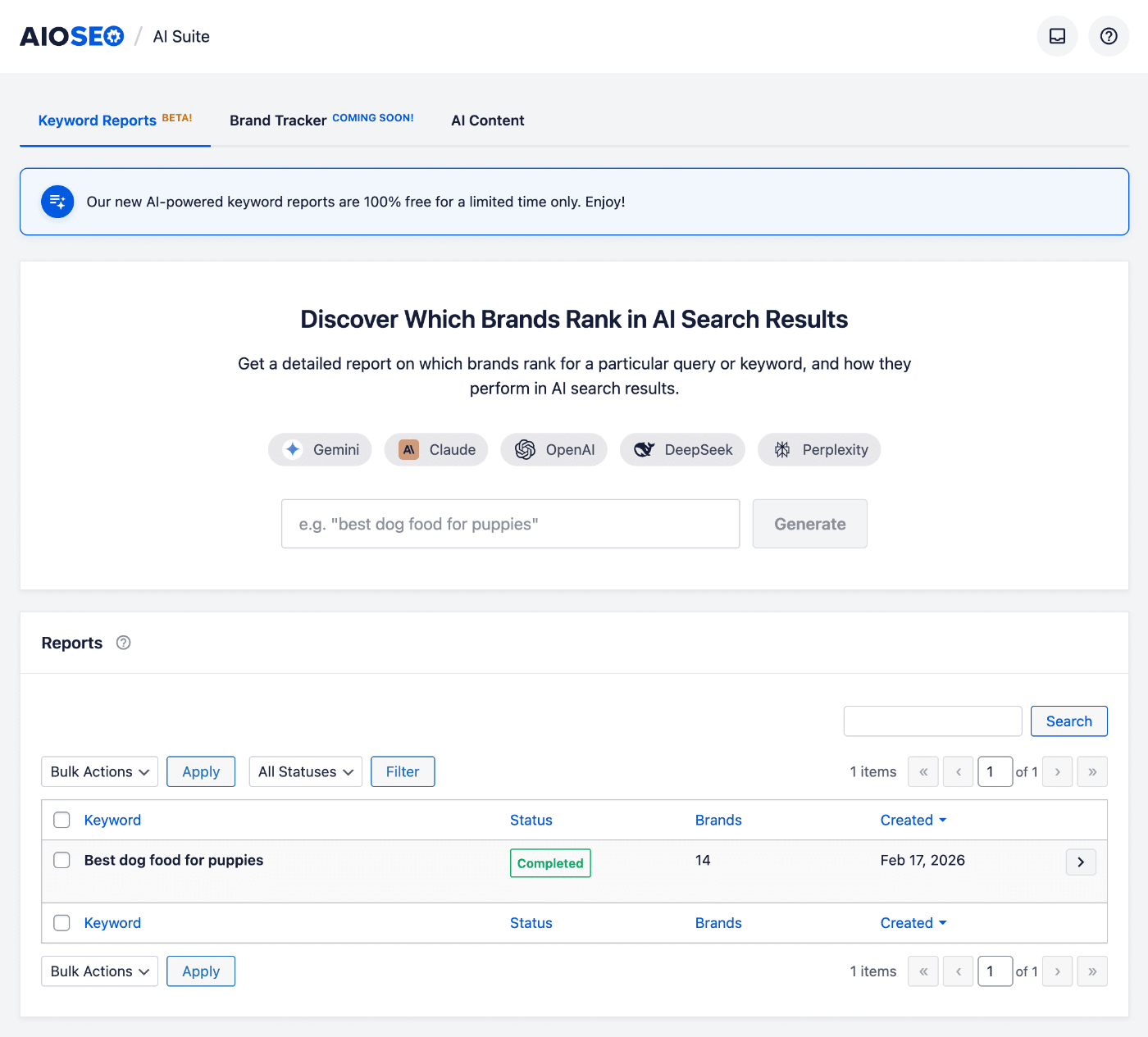Viewport: 1148px width, 1037px height.
Task: Toggle the Created column sort arrow
Action: [943, 820]
